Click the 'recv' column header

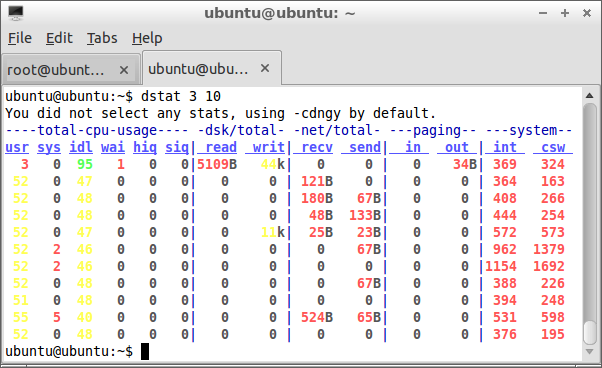(317, 147)
